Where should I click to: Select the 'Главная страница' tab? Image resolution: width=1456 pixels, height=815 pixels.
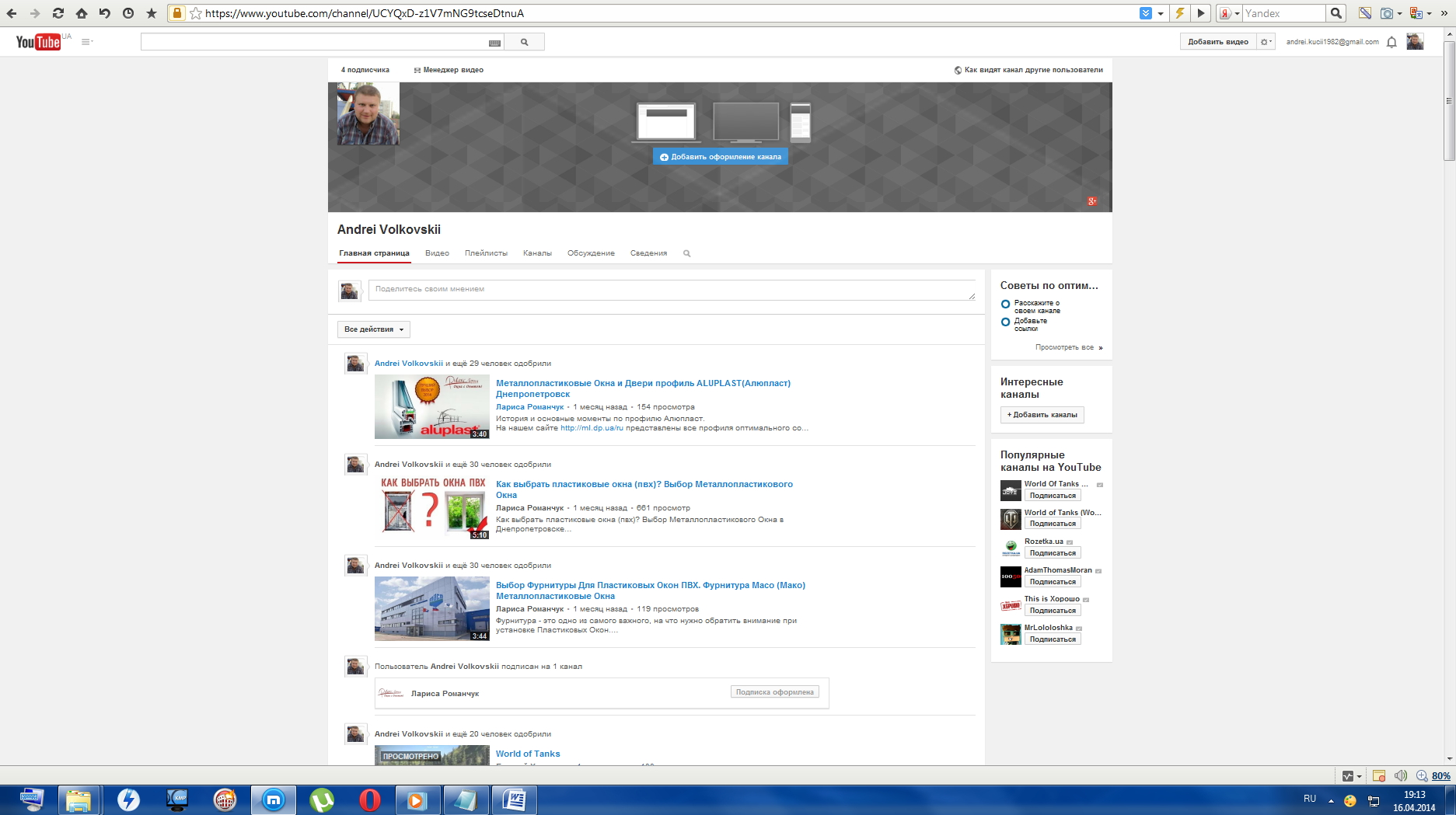click(x=374, y=253)
